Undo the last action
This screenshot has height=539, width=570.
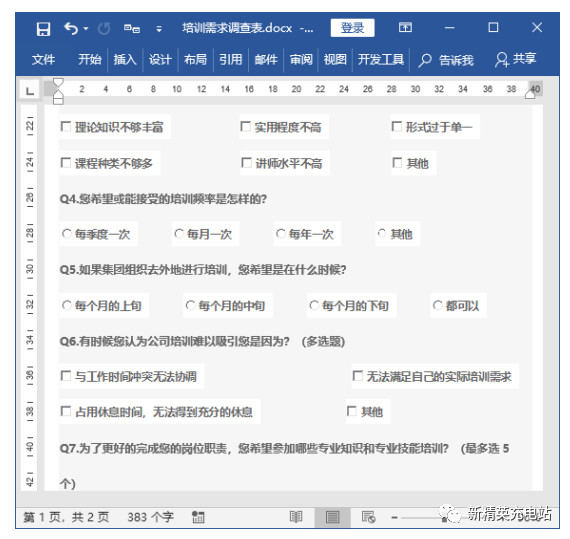coord(71,28)
